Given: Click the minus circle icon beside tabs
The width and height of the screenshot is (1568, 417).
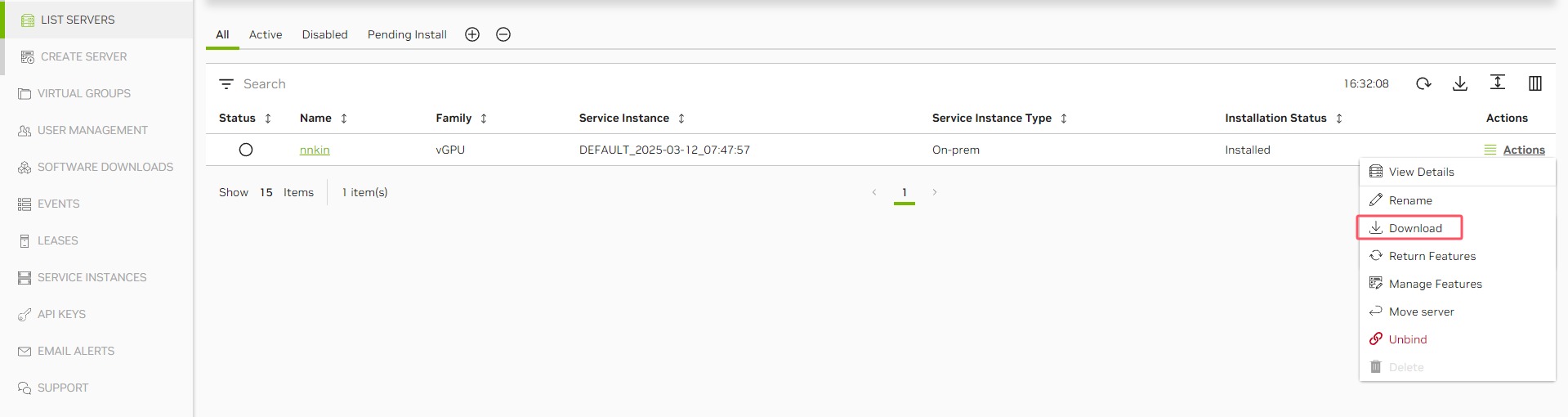Looking at the screenshot, I should click(503, 34).
